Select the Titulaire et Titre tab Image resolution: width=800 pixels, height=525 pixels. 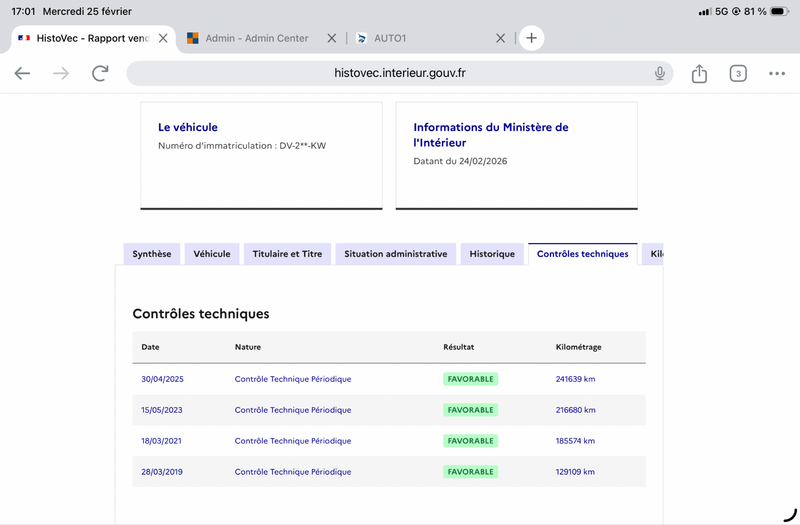pos(287,254)
